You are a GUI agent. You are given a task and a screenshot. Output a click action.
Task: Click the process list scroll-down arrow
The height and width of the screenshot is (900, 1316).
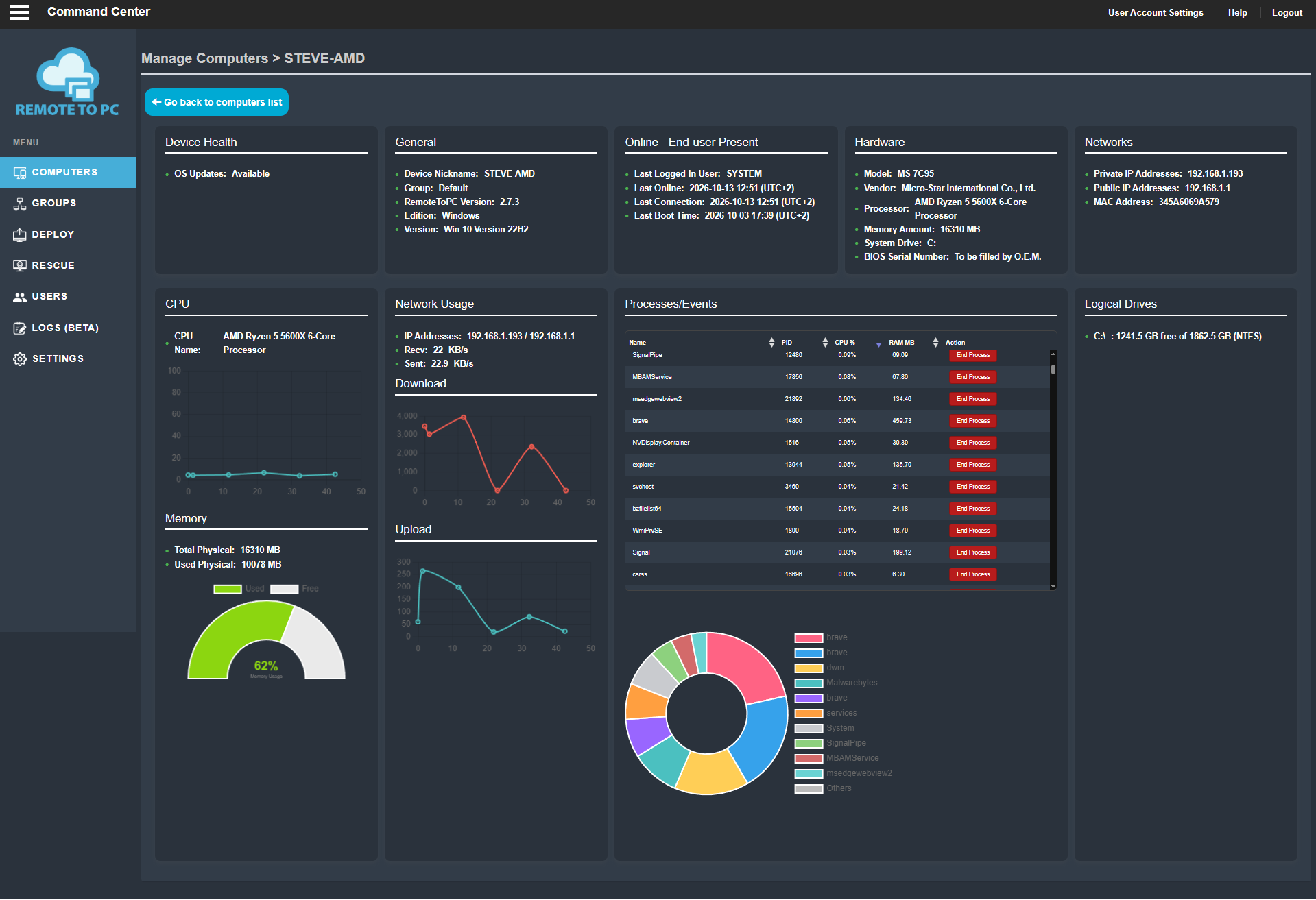[x=1053, y=587]
